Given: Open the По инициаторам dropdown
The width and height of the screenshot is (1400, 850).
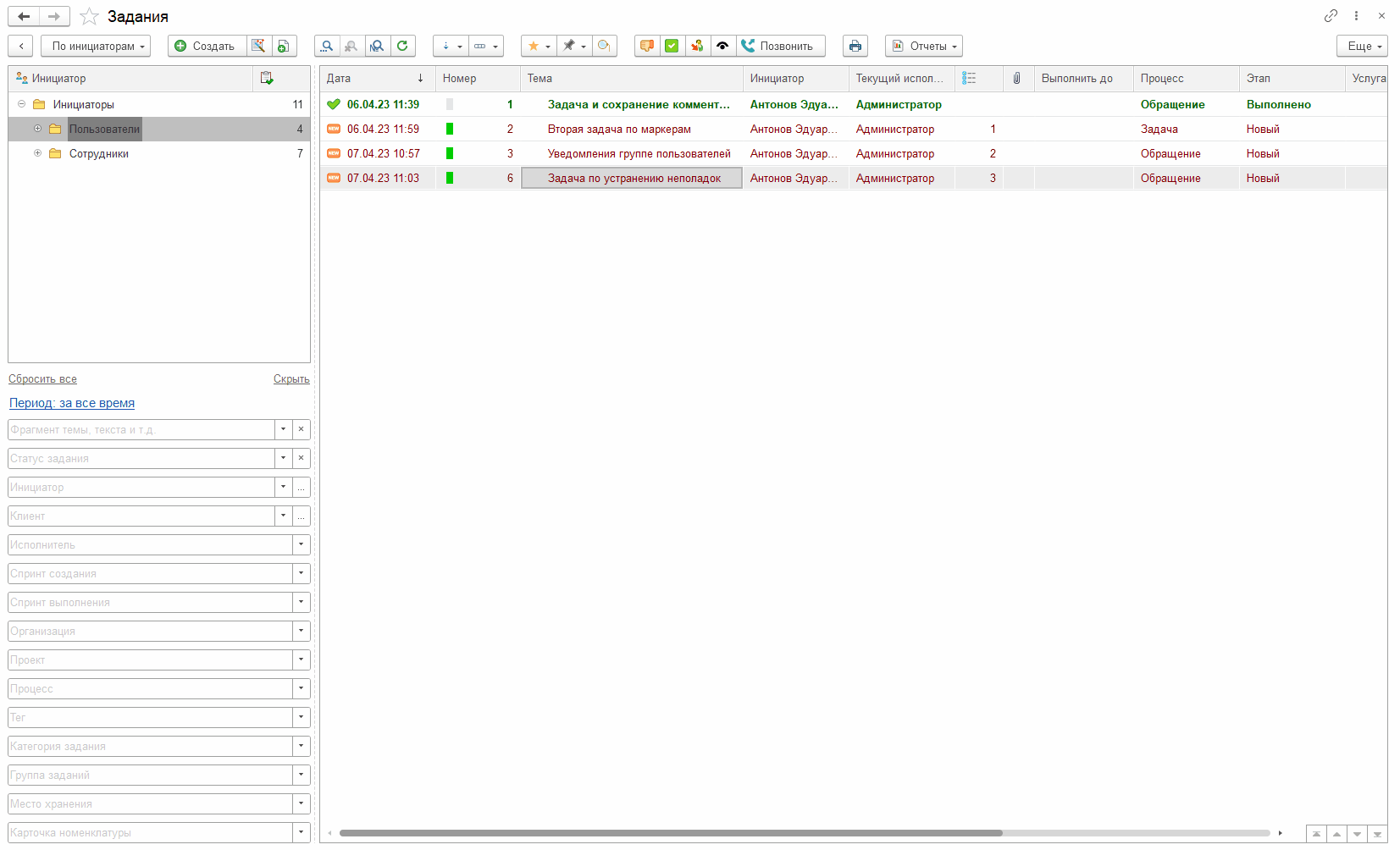Looking at the screenshot, I should click(96, 46).
